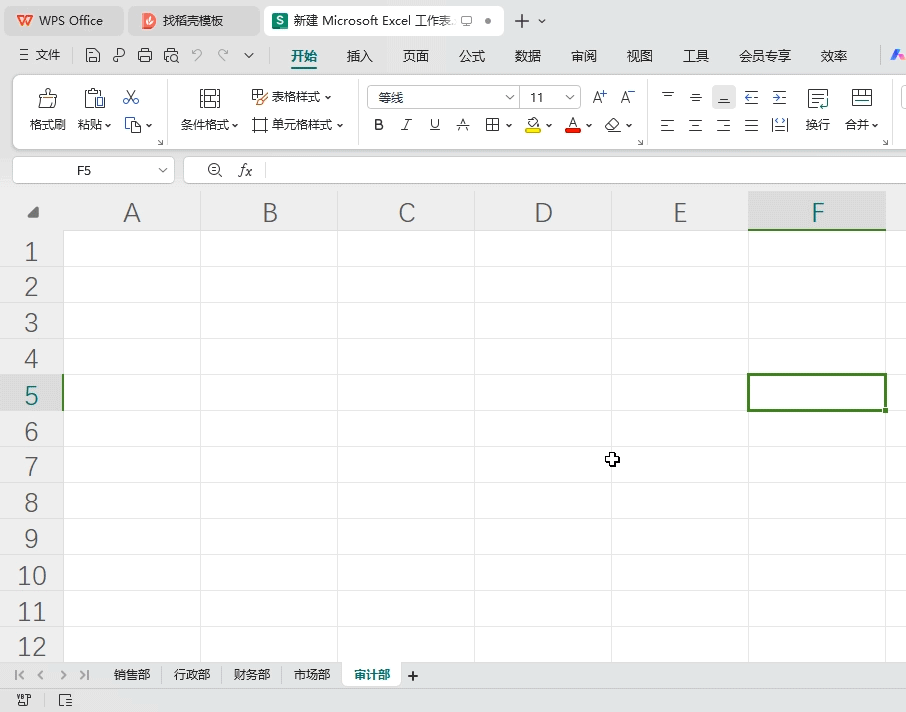
Task: Open the font name dropdown (等线)
Action: (510, 97)
